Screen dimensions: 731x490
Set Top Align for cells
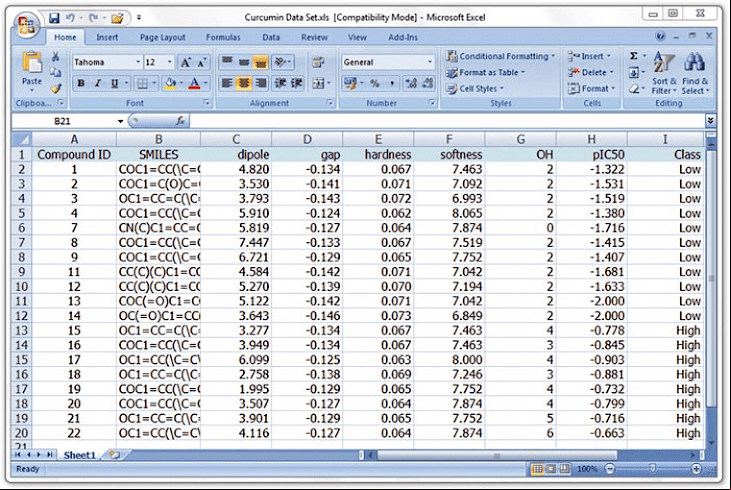coord(227,62)
